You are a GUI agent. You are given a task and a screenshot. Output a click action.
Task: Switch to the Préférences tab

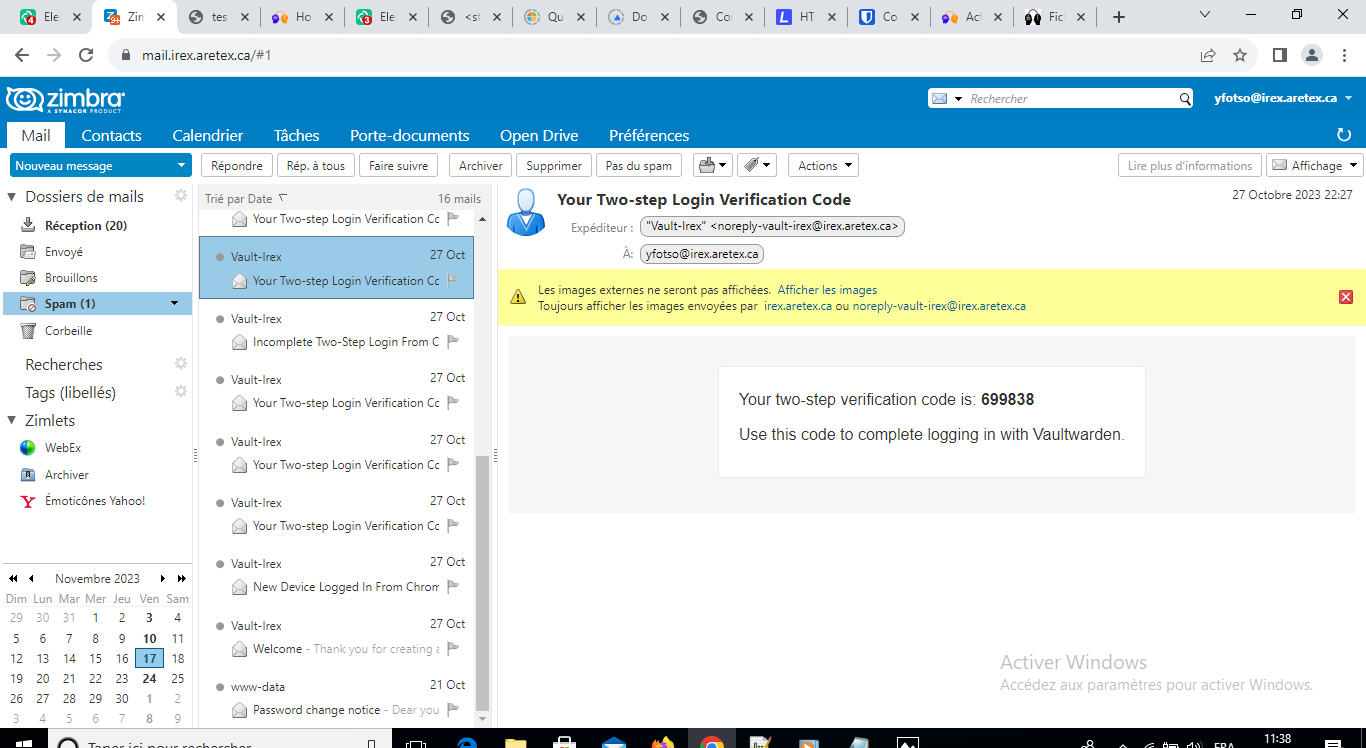tap(649, 135)
